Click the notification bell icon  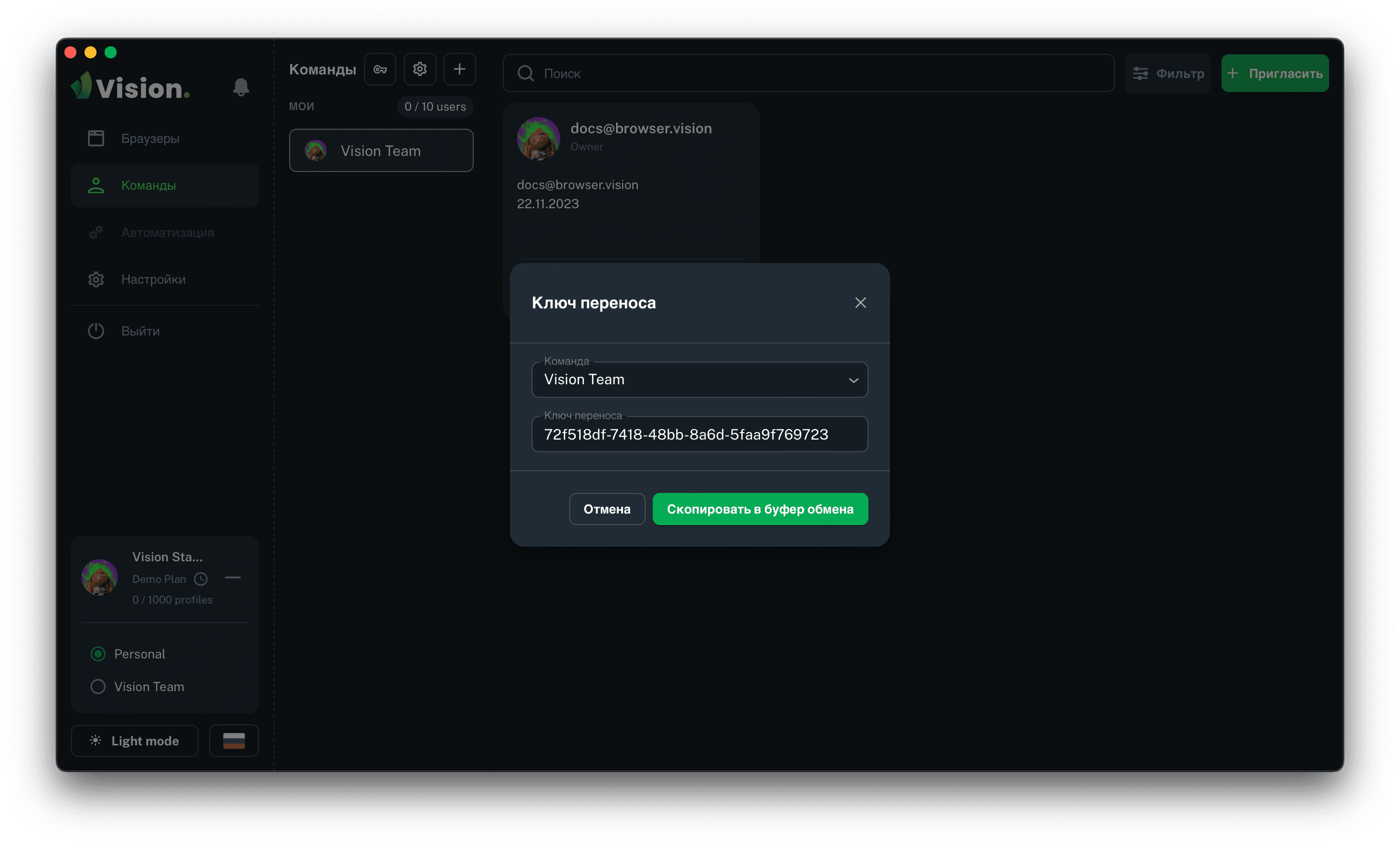(x=241, y=87)
